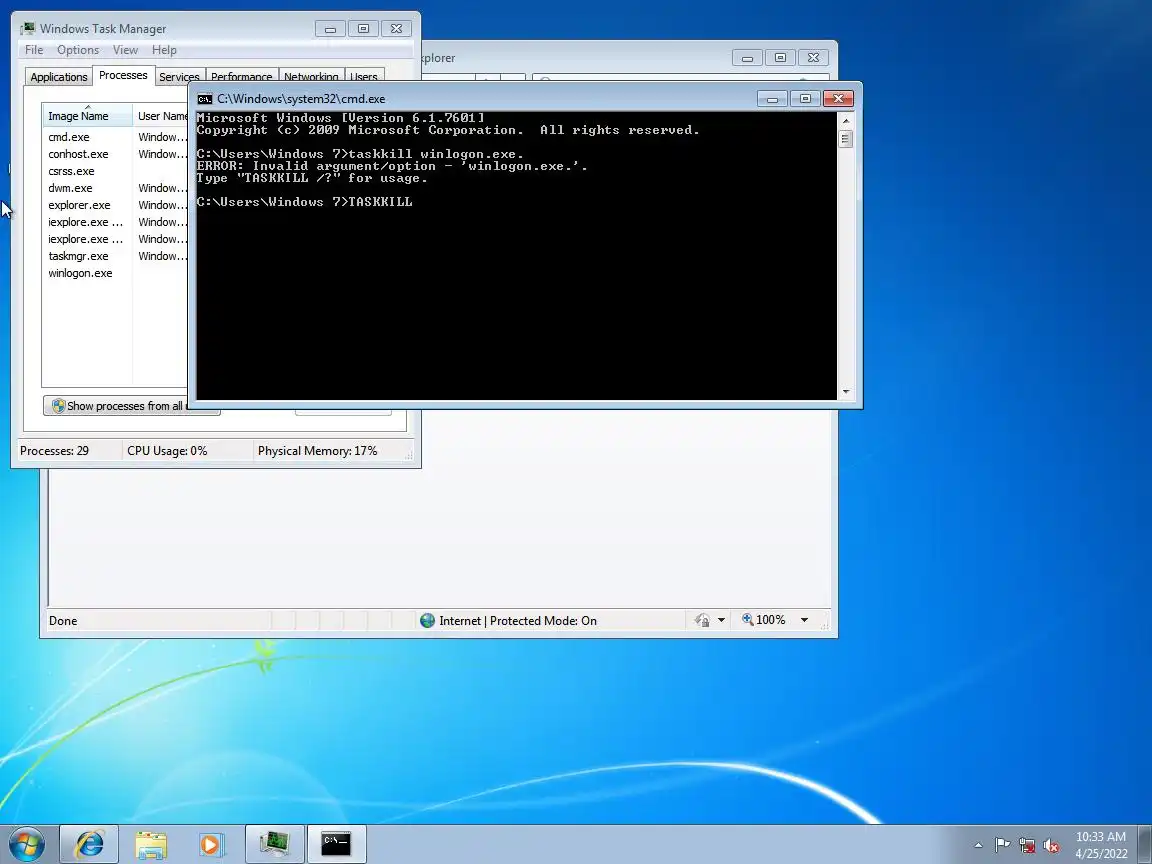Open IE privacy/security dropdown arrow in status bar
Image resolution: width=1152 pixels, height=864 pixels.
(x=721, y=620)
